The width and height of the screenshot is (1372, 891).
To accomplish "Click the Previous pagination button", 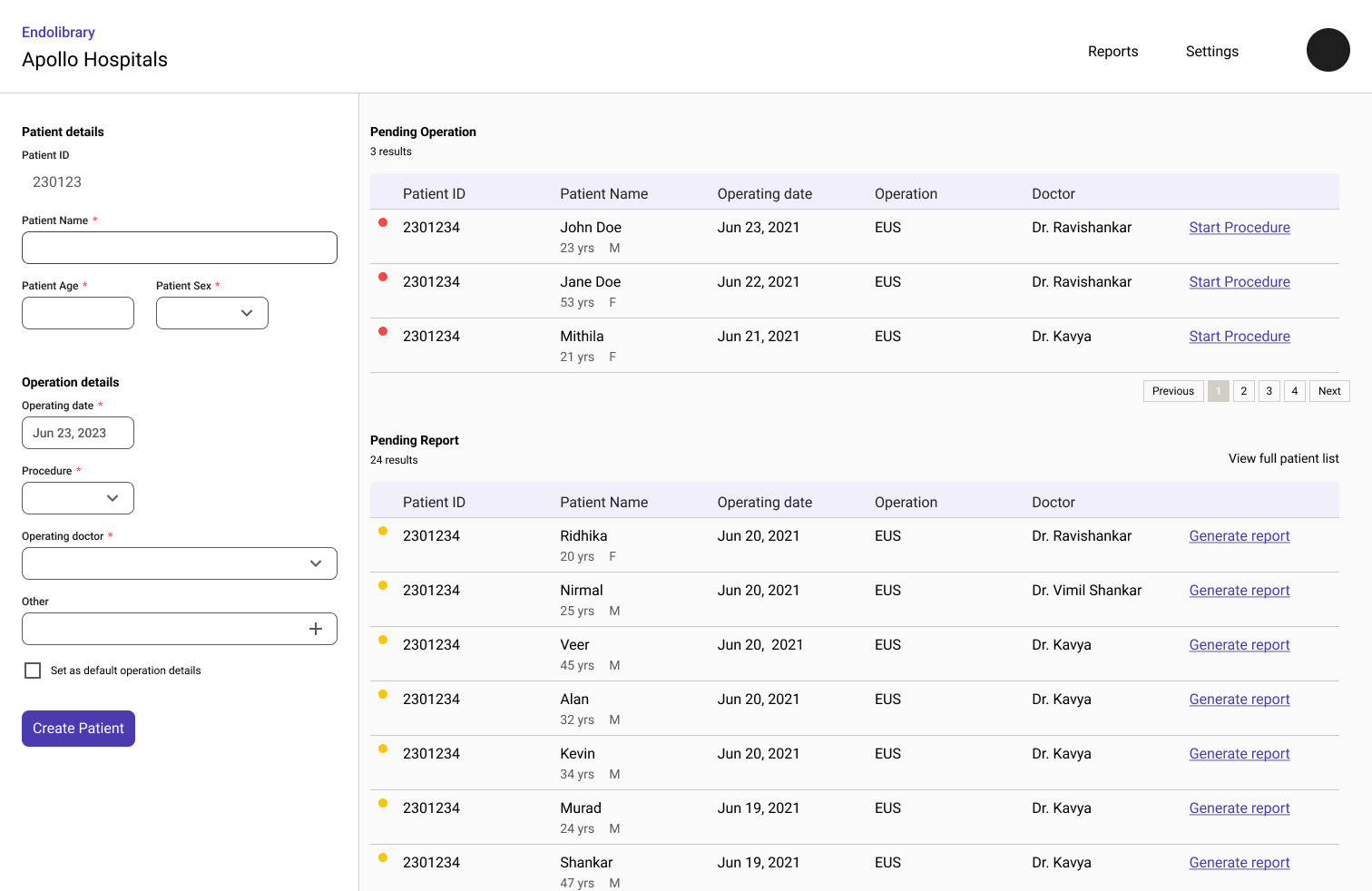I will 1173,391.
